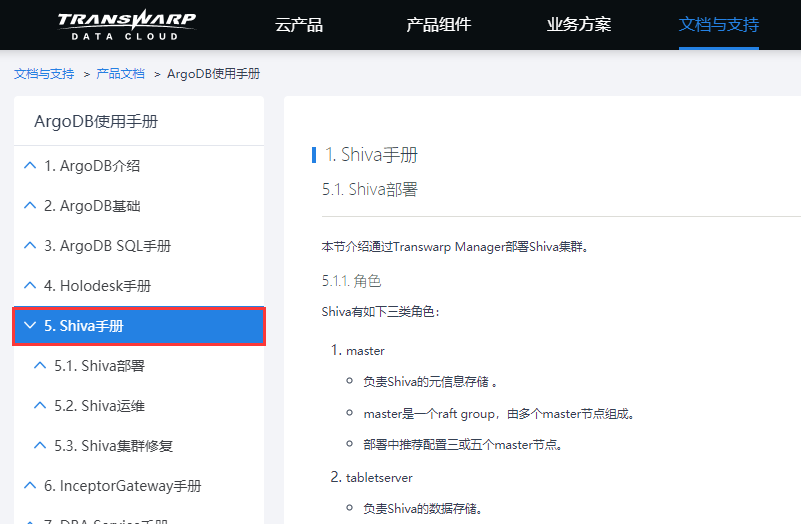Image resolution: width=801 pixels, height=524 pixels.
Task: Open the 产品组件 menu
Action: (438, 25)
